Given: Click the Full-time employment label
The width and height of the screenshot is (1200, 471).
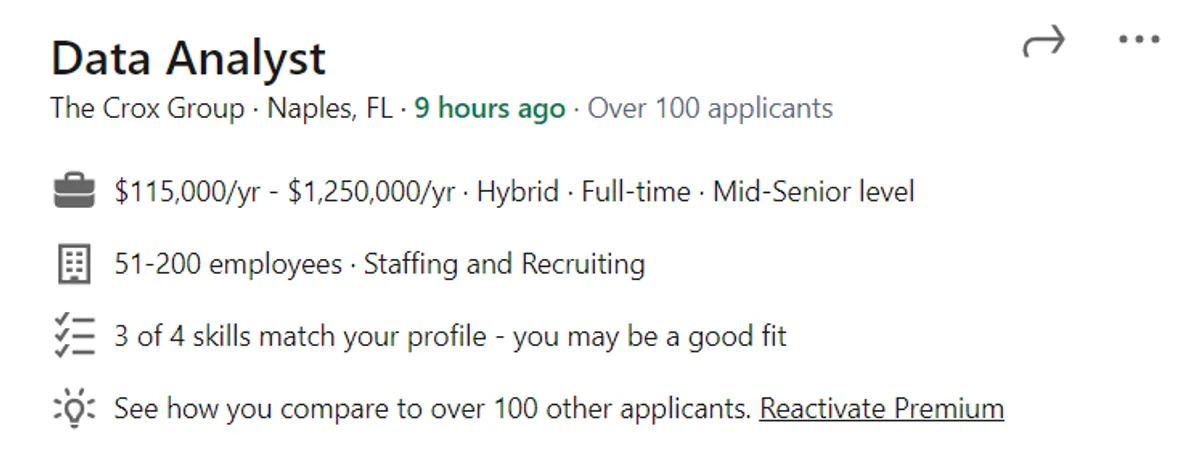Looking at the screenshot, I should tap(636, 191).
